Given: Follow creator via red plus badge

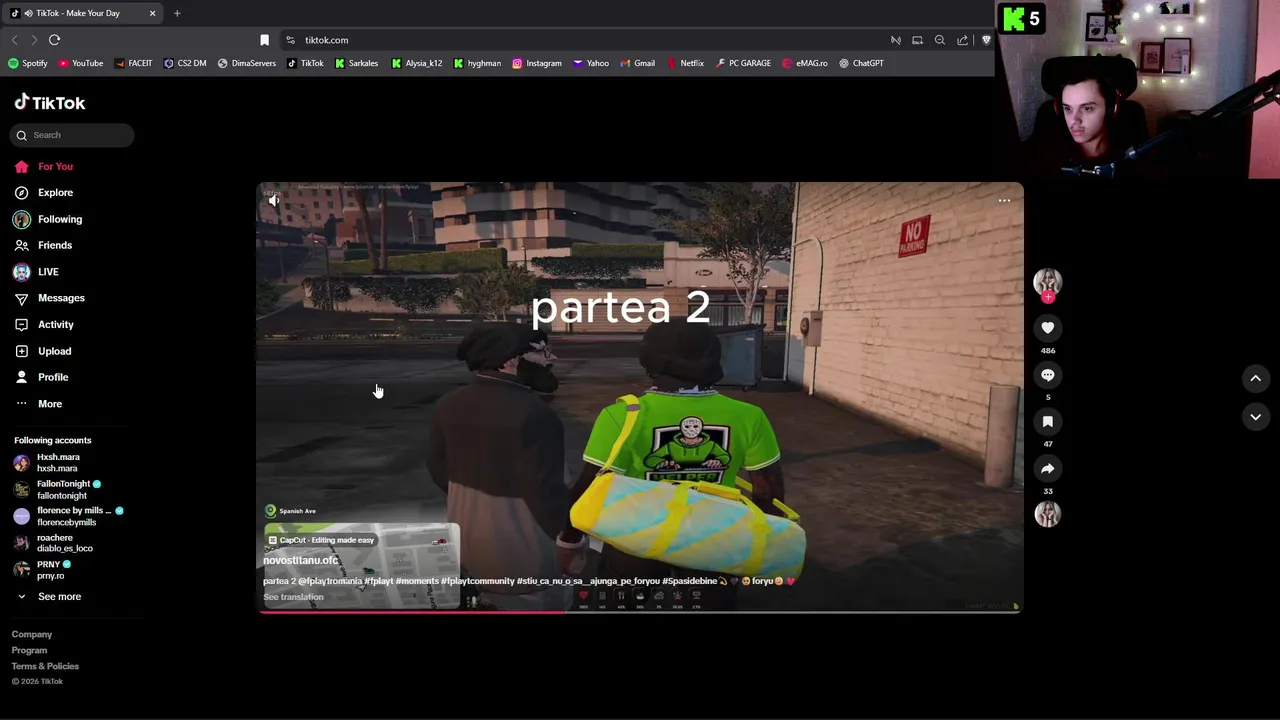Looking at the screenshot, I should click(x=1048, y=297).
